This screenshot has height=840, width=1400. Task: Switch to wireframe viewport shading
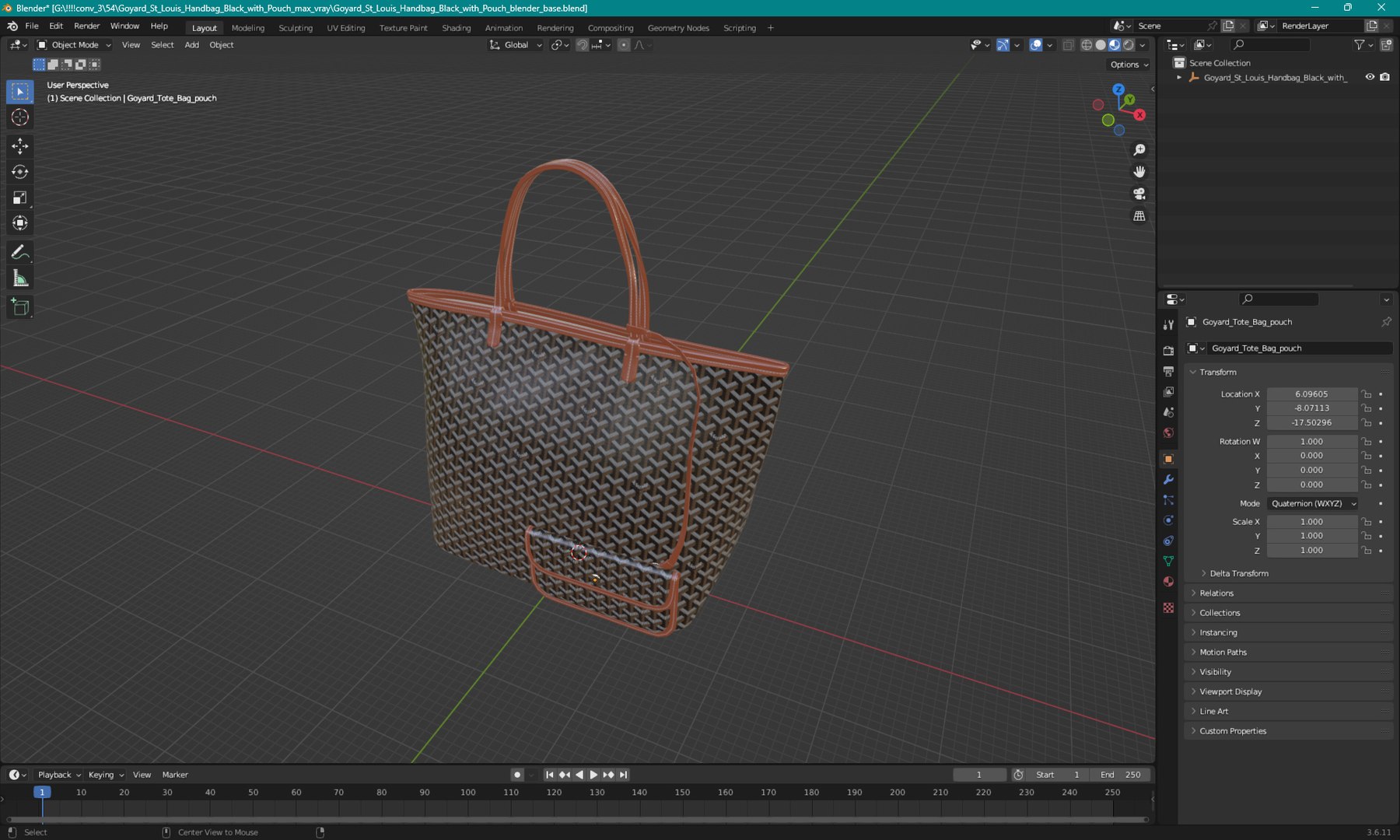pos(1087,45)
